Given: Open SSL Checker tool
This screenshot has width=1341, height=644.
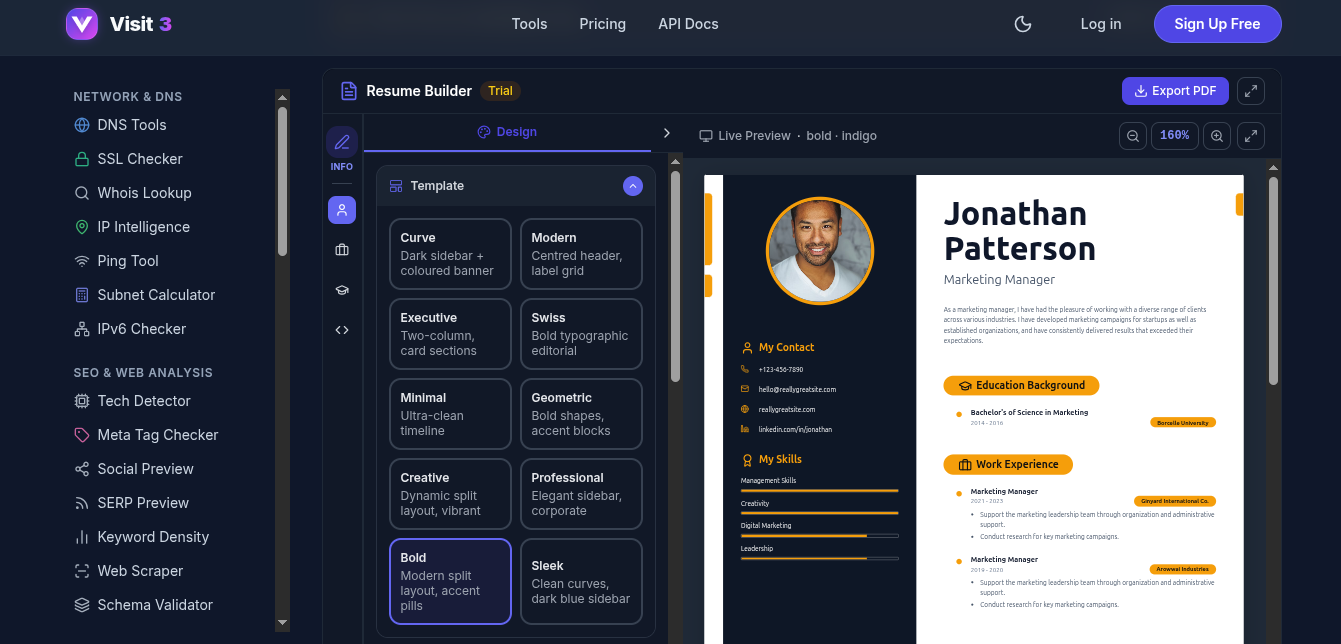Looking at the screenshot, I should [x=128, y=159].
